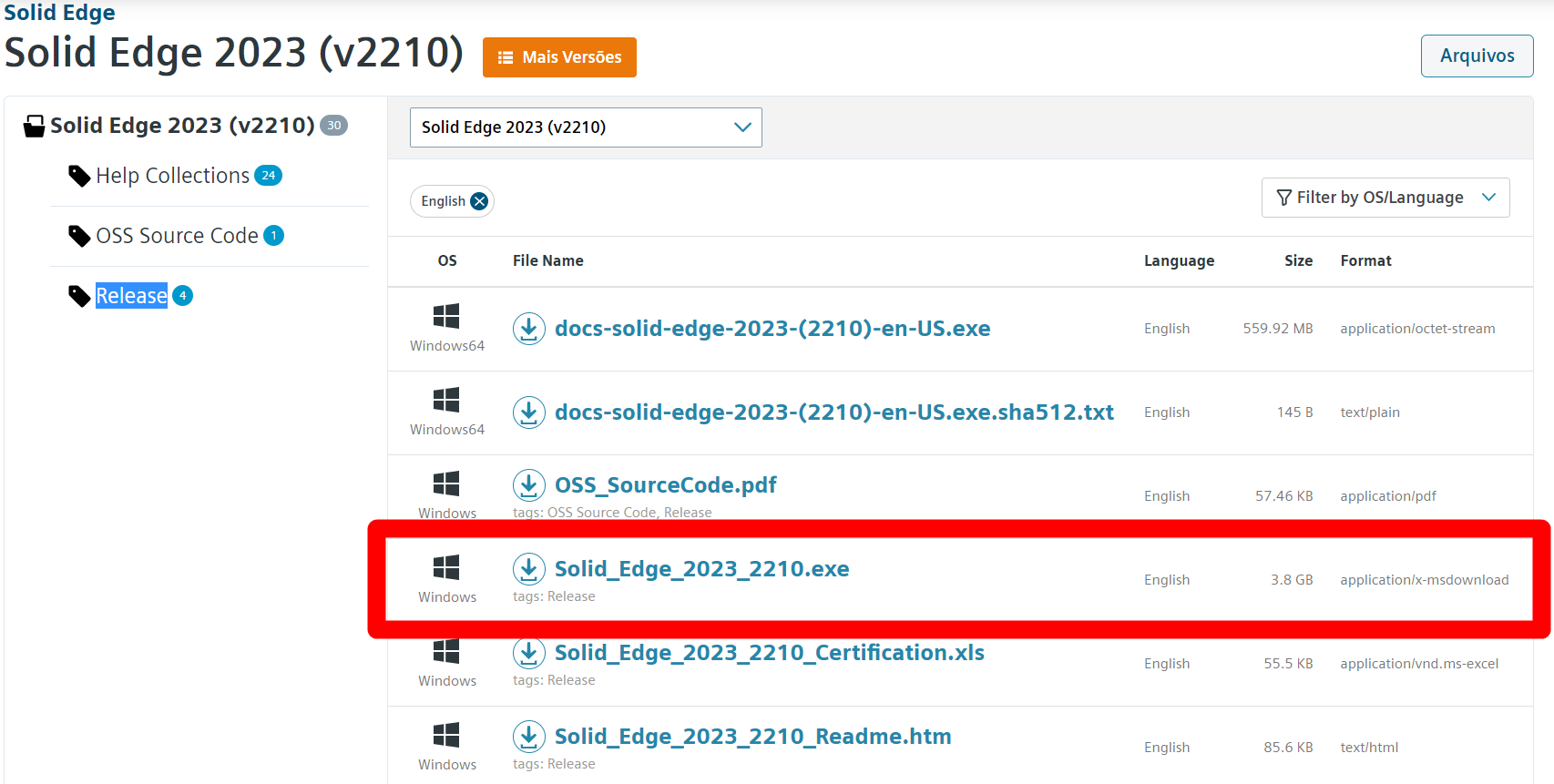Click the Arquivos button

1477,56
